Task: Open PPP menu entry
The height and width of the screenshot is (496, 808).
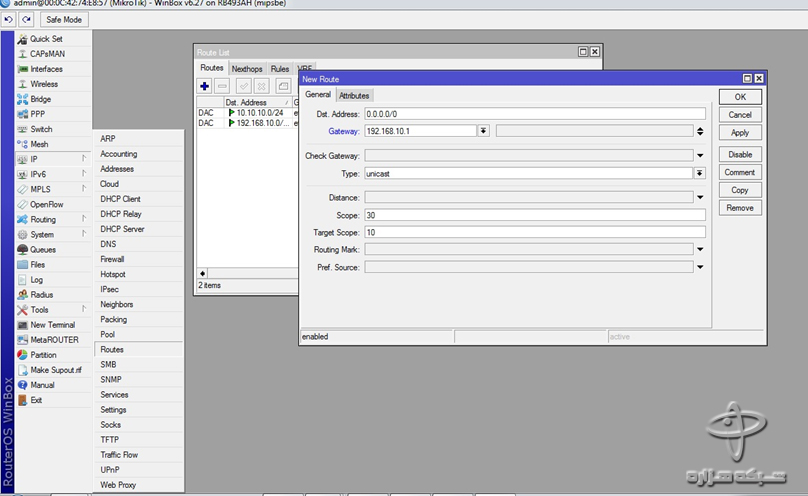Action: pos(54,114)
